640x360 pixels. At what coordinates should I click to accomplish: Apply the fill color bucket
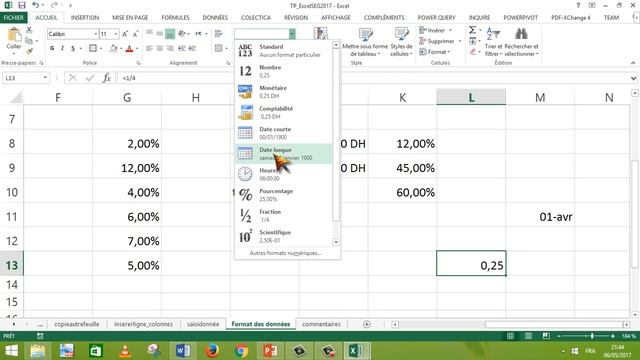(x=113, y=48)
